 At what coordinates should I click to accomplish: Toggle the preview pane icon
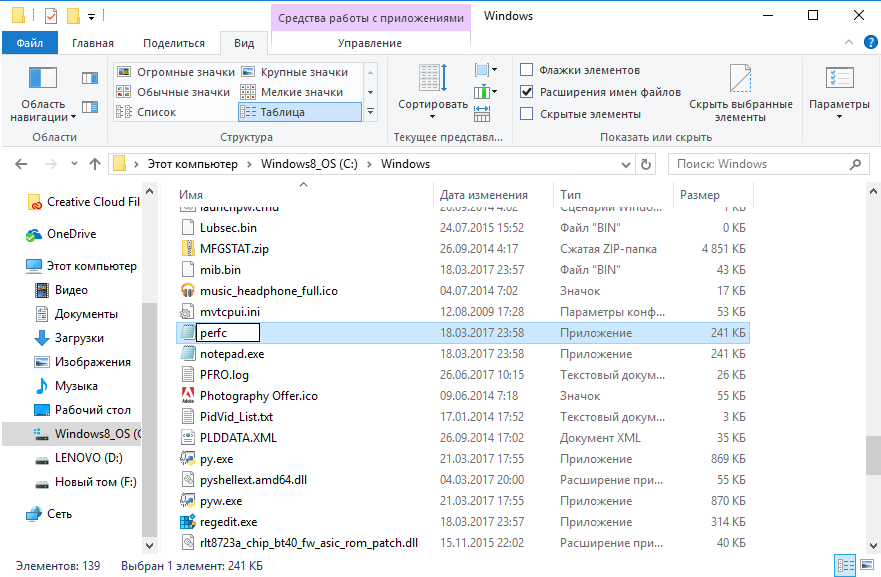click(90, 78)
